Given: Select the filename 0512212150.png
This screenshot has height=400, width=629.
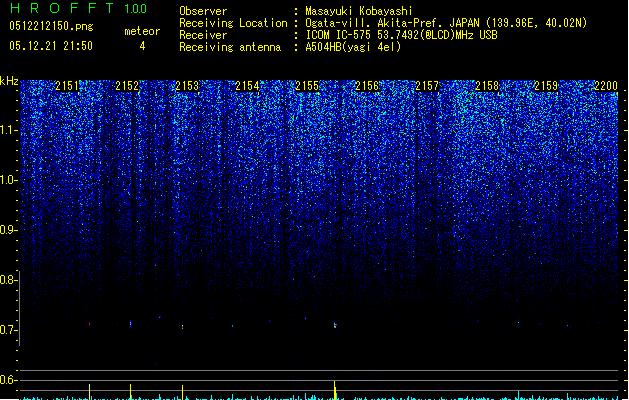Looking at the screenshot, I should click(x=51, y=26).
